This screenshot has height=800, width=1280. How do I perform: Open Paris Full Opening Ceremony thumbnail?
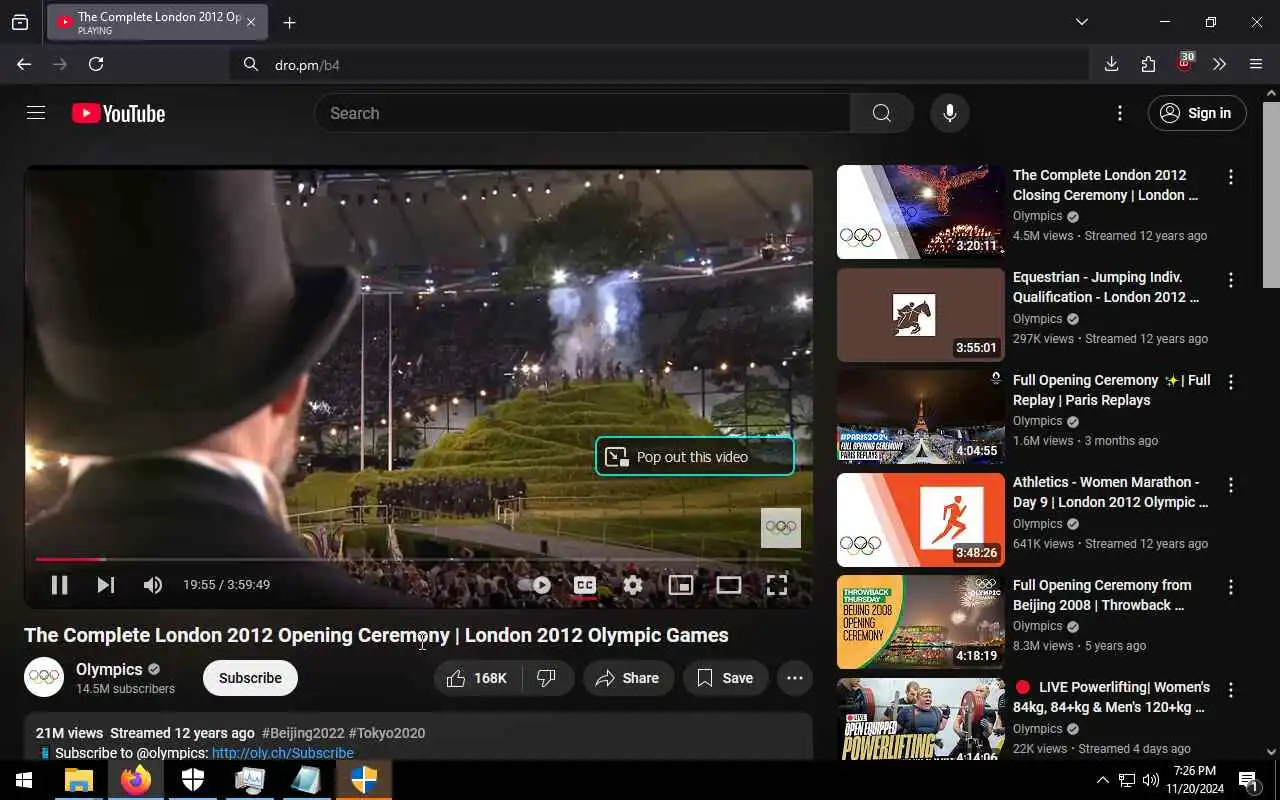click(x=921, y=417)
